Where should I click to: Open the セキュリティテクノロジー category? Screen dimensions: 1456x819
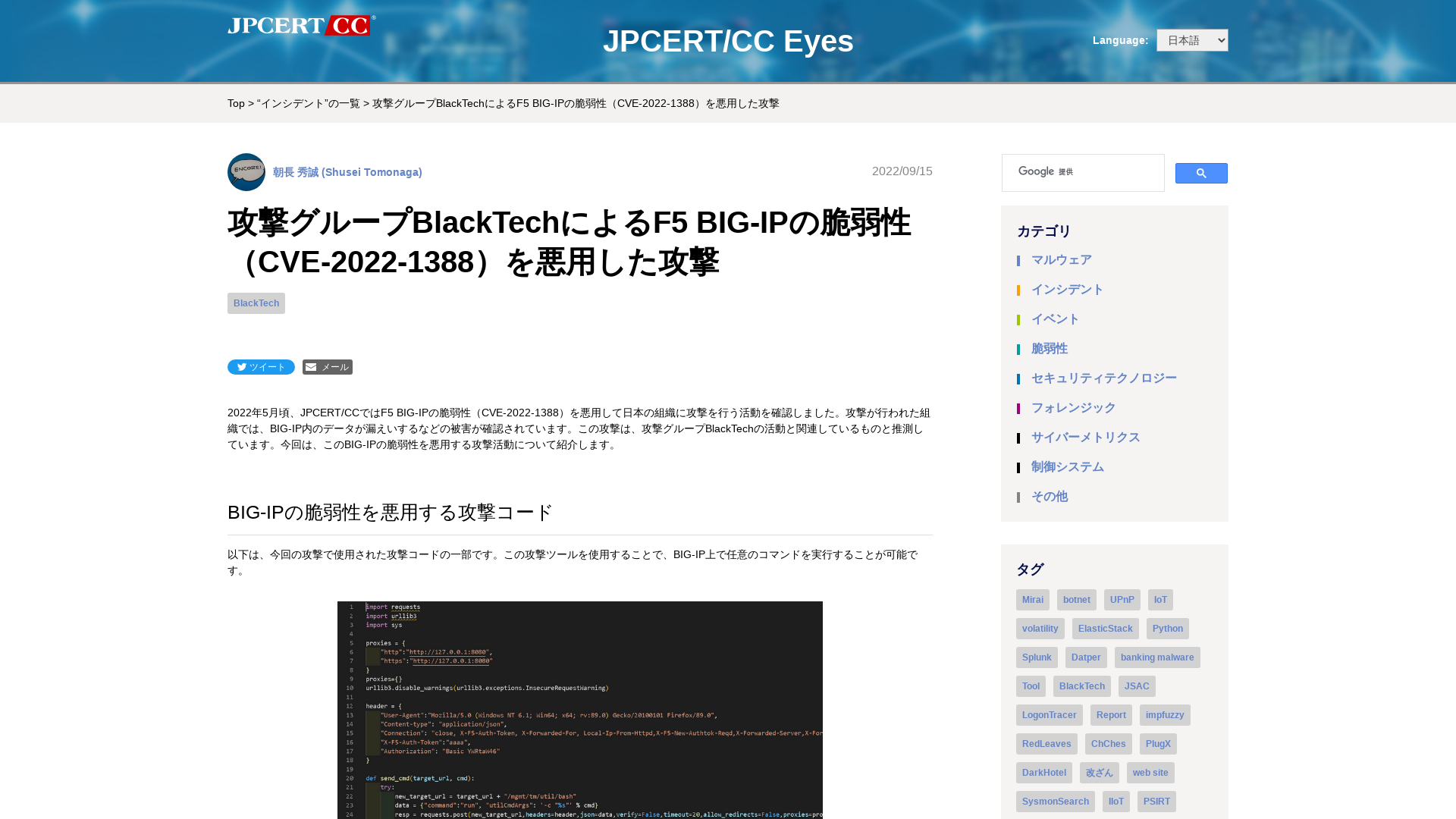click(x=1103, y=378)
